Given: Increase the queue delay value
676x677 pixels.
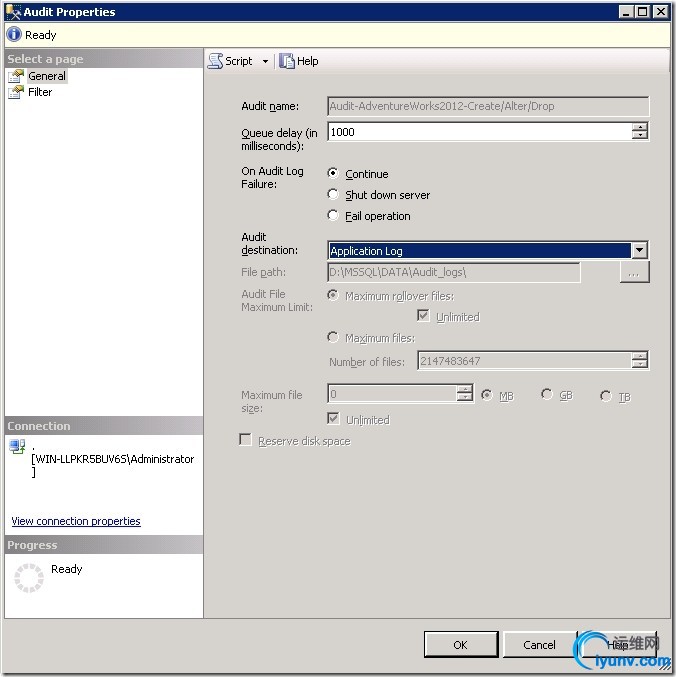Looking at the screenshot, I should 639,127.
